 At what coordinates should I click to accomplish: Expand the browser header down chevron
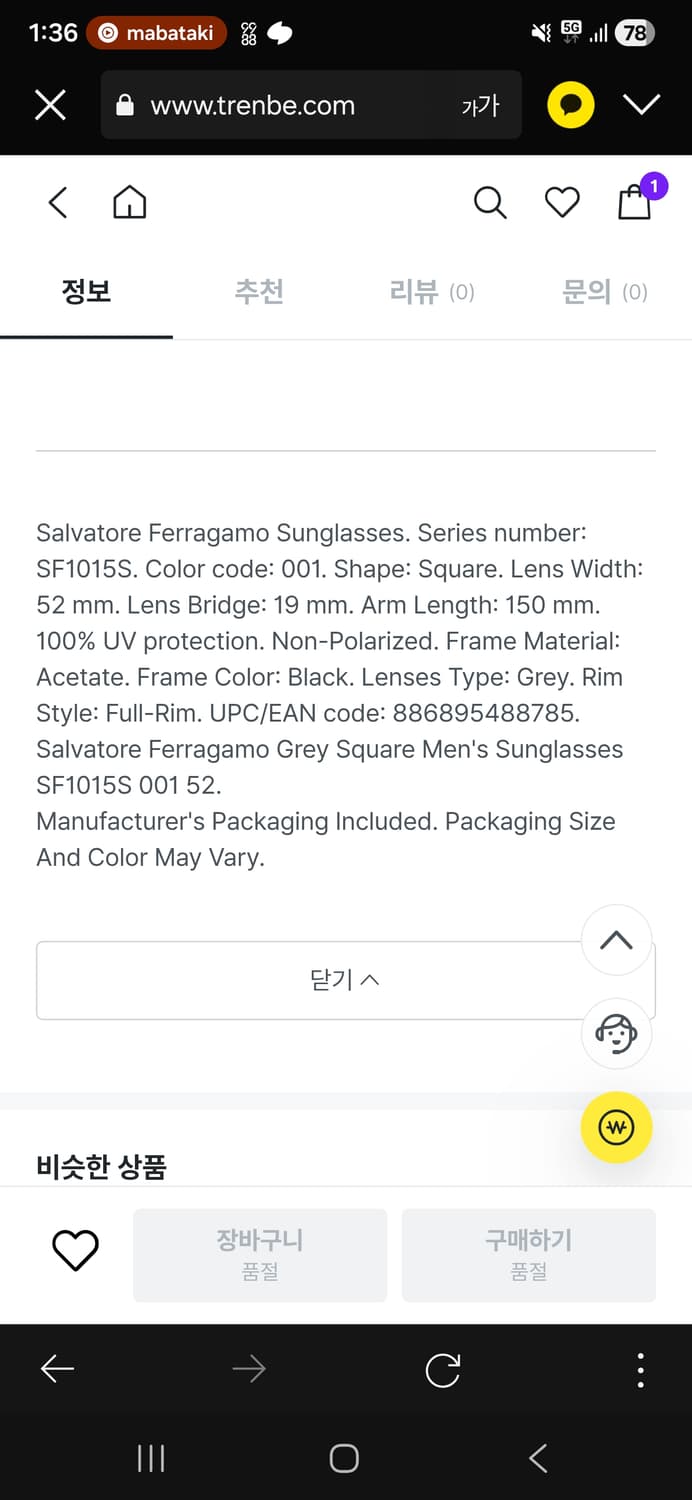point(641,105)
